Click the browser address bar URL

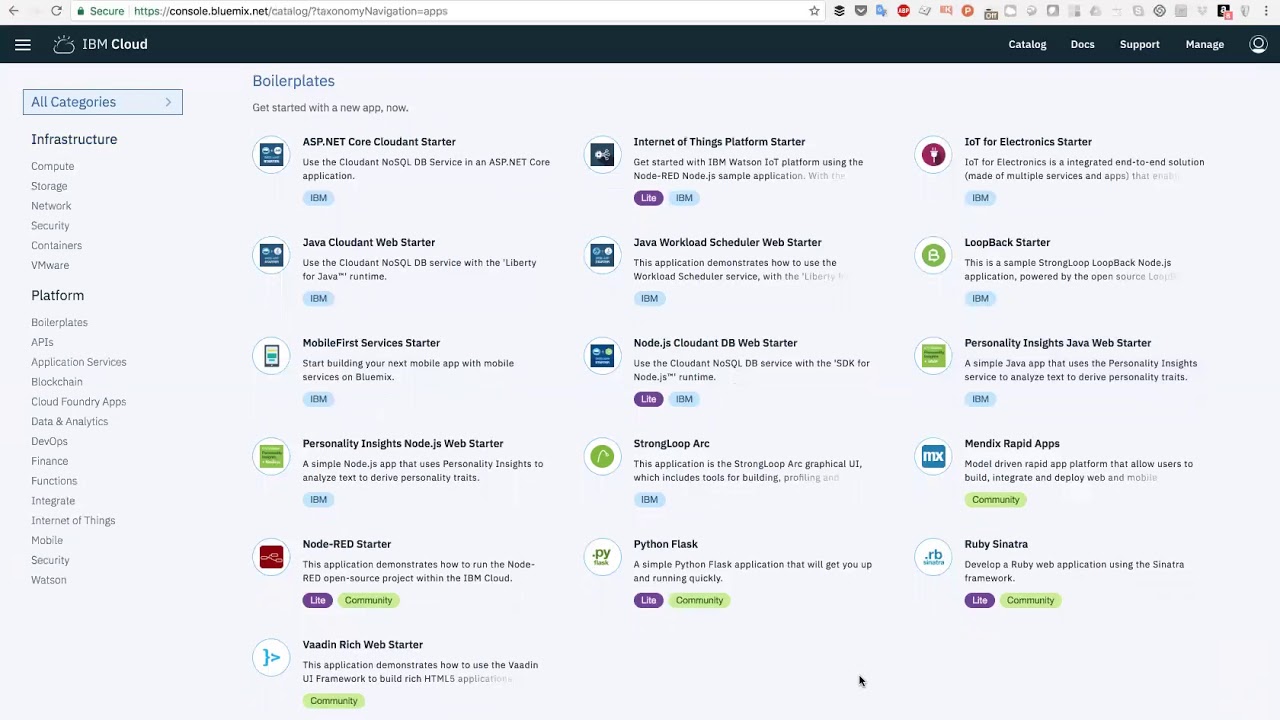pos(291,11)
